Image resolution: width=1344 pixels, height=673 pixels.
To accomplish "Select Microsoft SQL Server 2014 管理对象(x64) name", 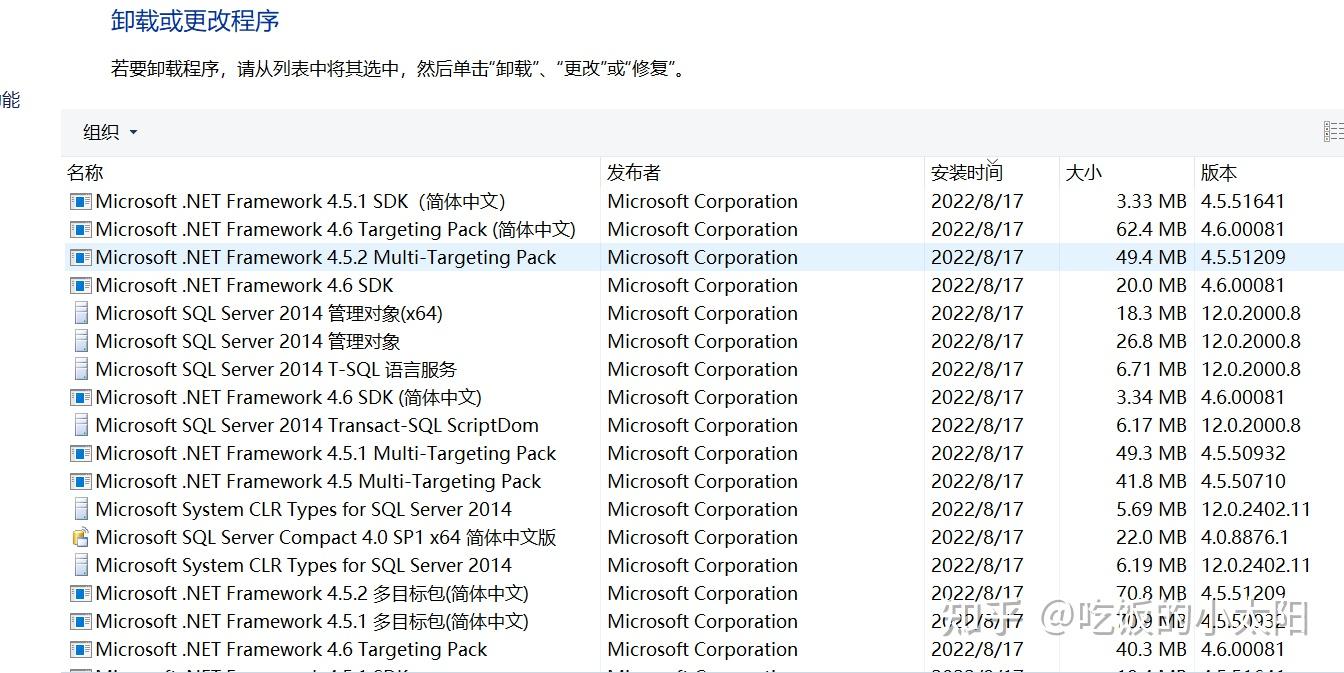I will pos(269,313).
